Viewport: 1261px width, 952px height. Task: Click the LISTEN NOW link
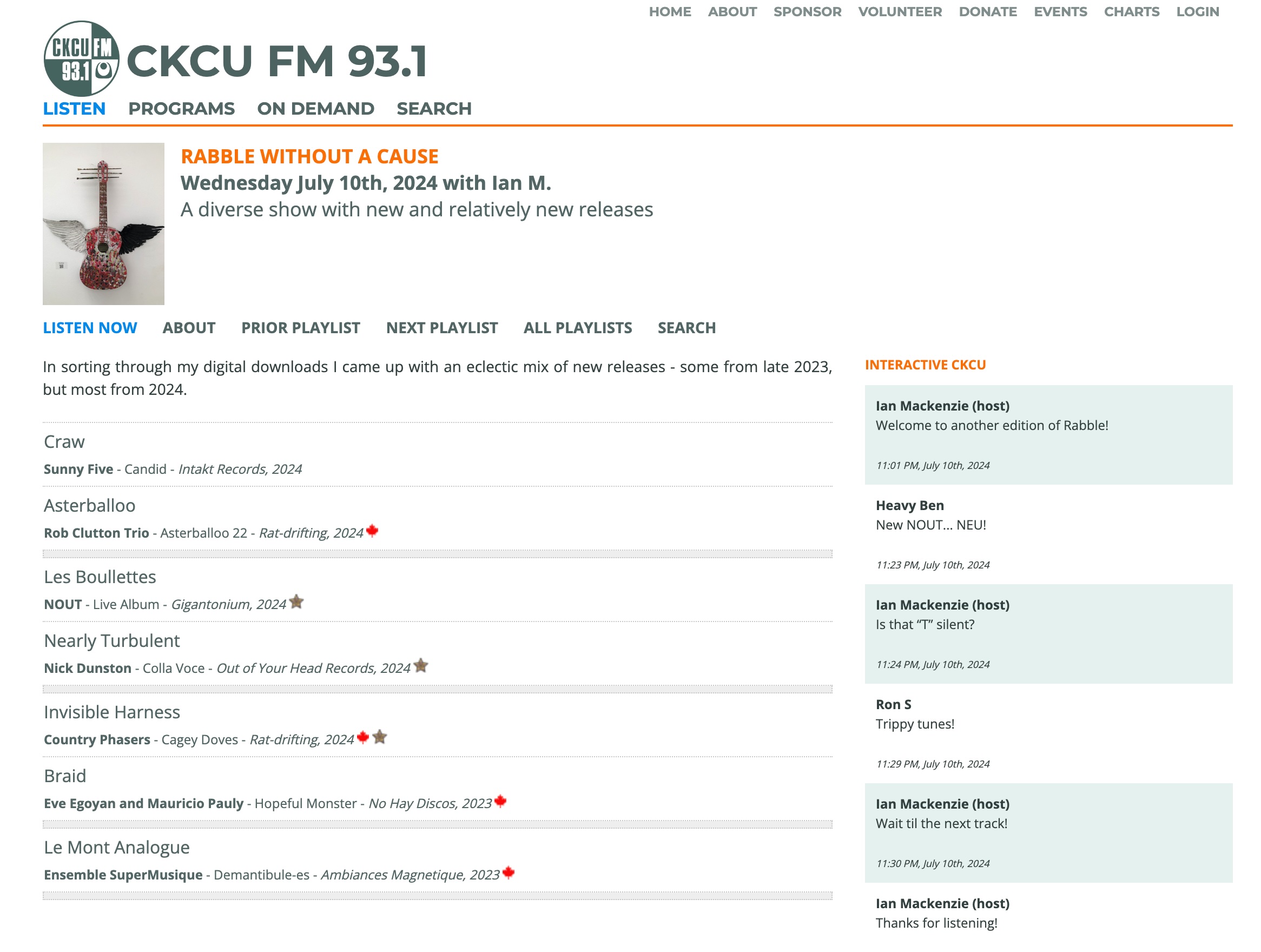pos(90,328)
